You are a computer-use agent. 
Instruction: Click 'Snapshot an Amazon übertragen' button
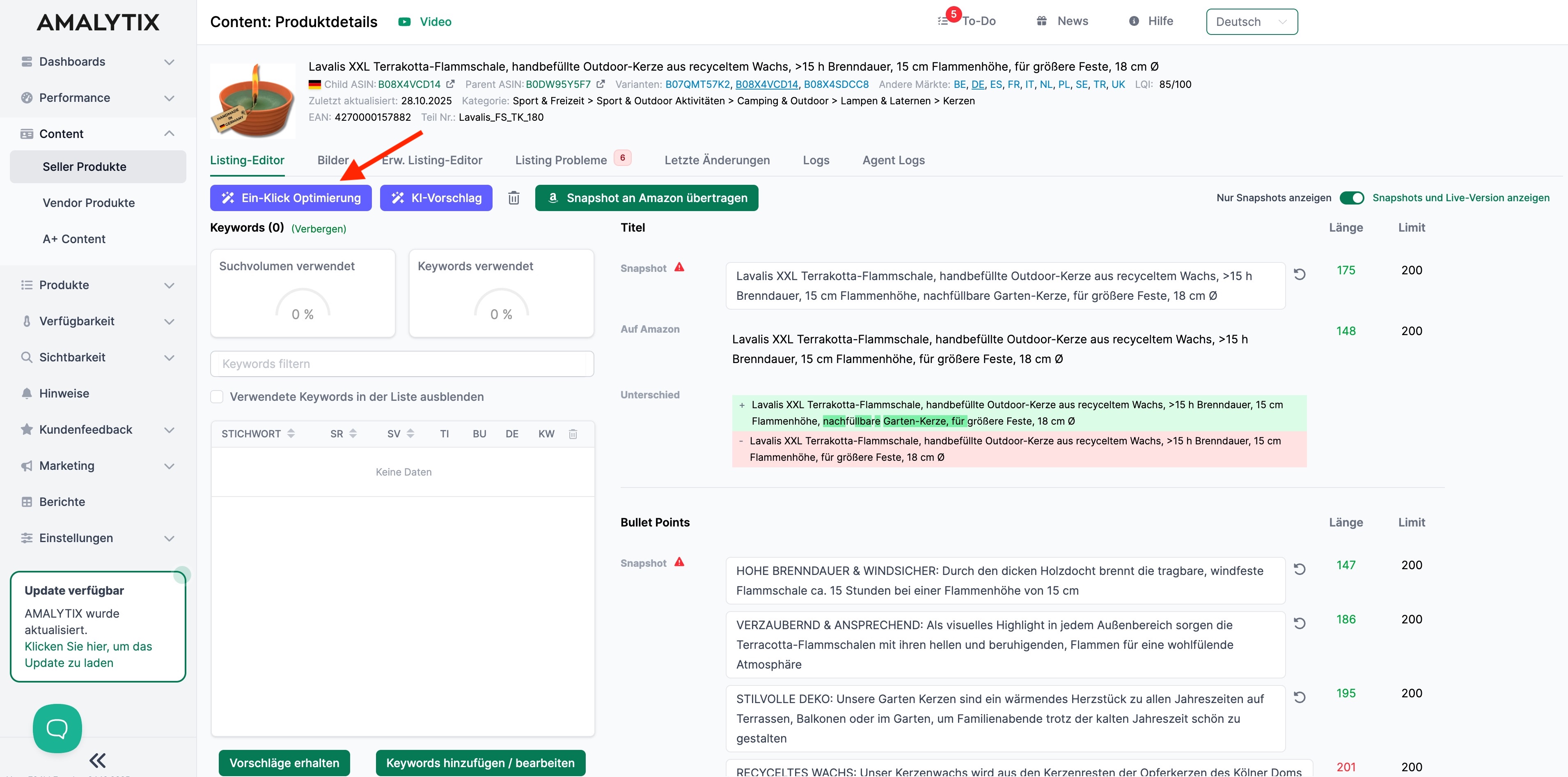pyautogui.click(x=646, y=198)
